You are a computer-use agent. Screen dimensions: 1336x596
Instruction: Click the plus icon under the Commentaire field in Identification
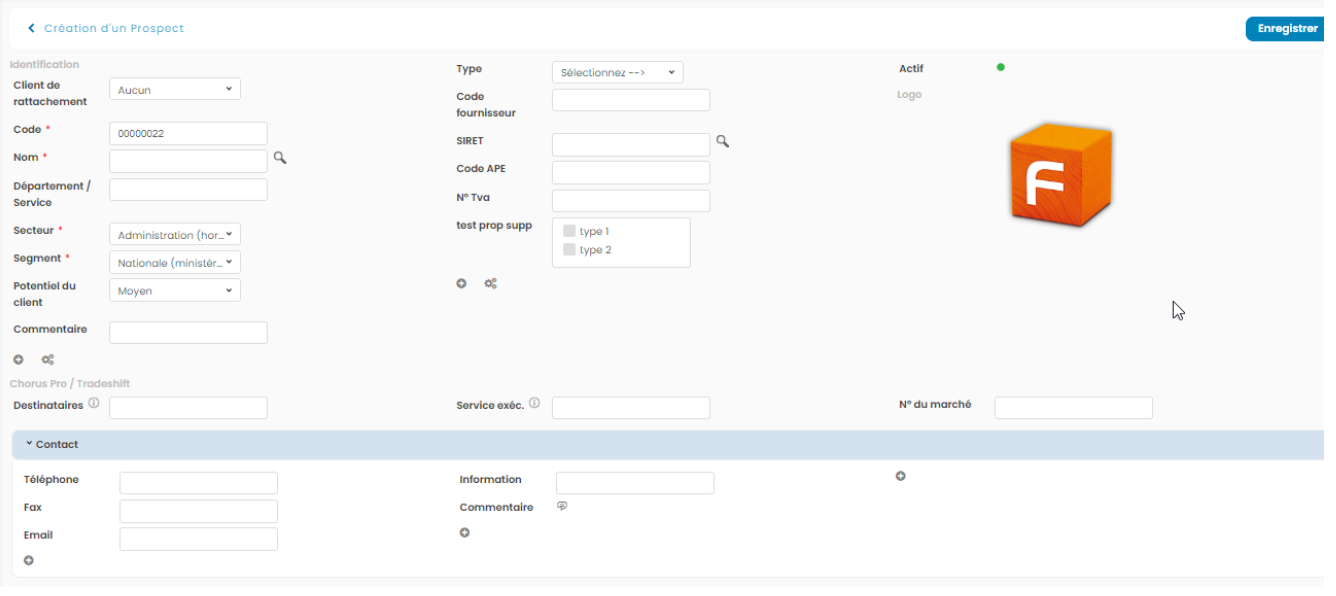pyautogui.click(x=18, y=359)
